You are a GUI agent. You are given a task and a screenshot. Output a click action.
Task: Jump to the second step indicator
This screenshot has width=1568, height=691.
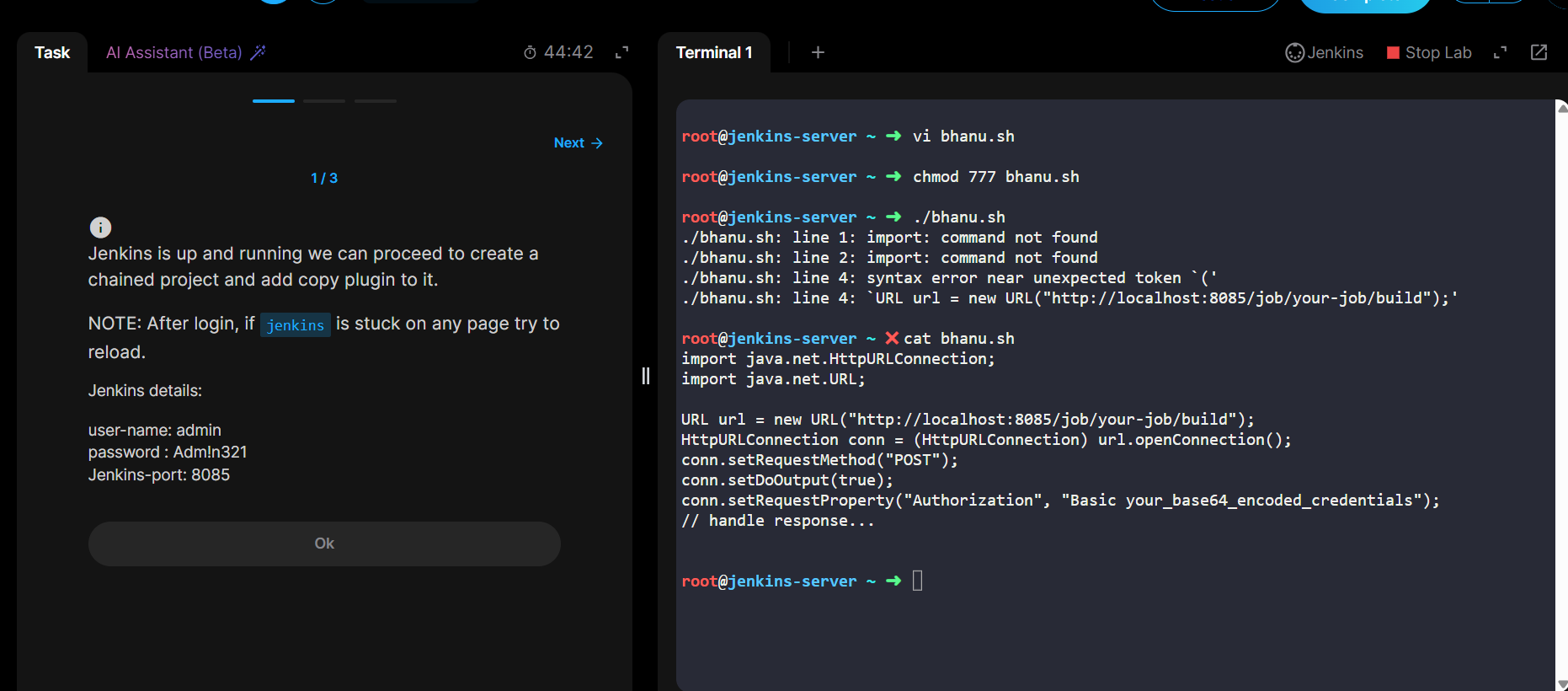point(324,101)
